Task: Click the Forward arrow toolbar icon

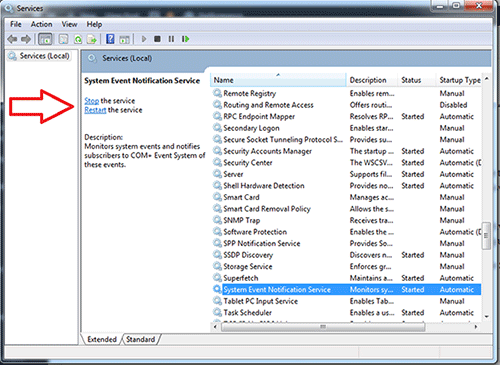Action: click(x=26, y=39)
